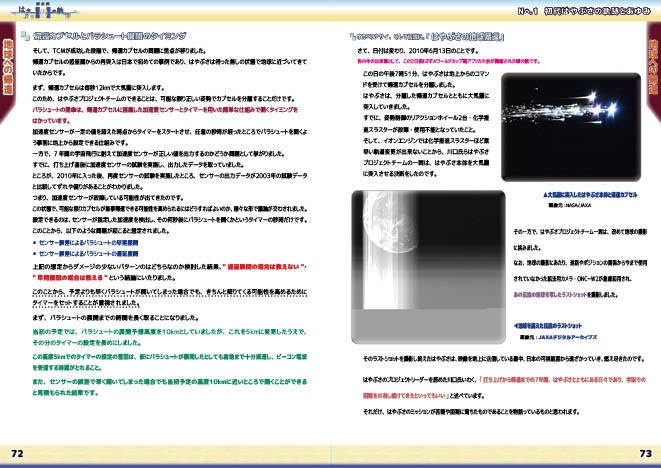Click the purple phrase about the last shot
661x468 pixels.
pyautogui.click(x=550, y=294)
